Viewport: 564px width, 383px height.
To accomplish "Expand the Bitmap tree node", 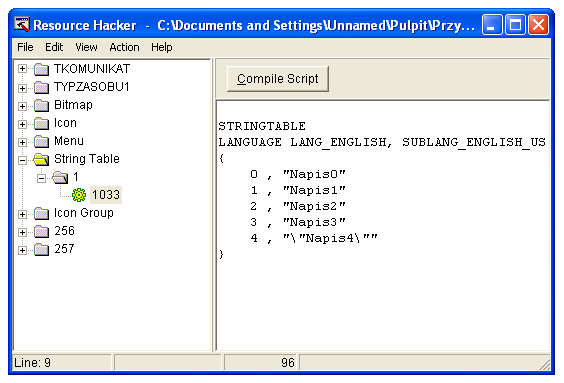I will pos(22,106).
